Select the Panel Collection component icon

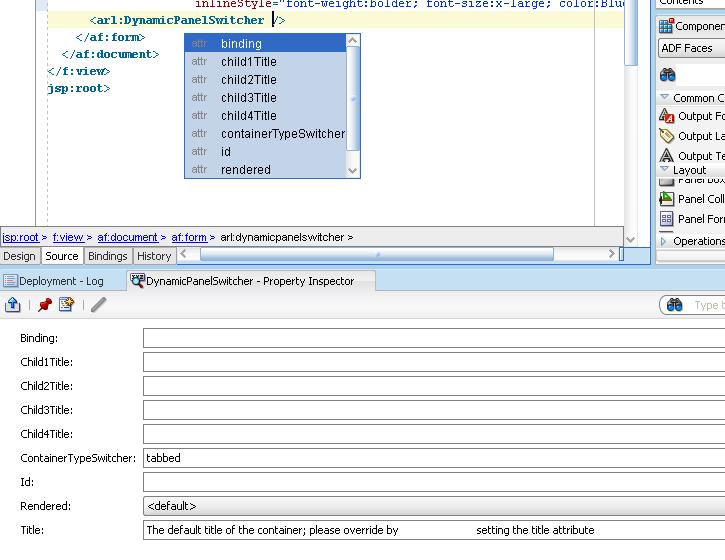667,199
